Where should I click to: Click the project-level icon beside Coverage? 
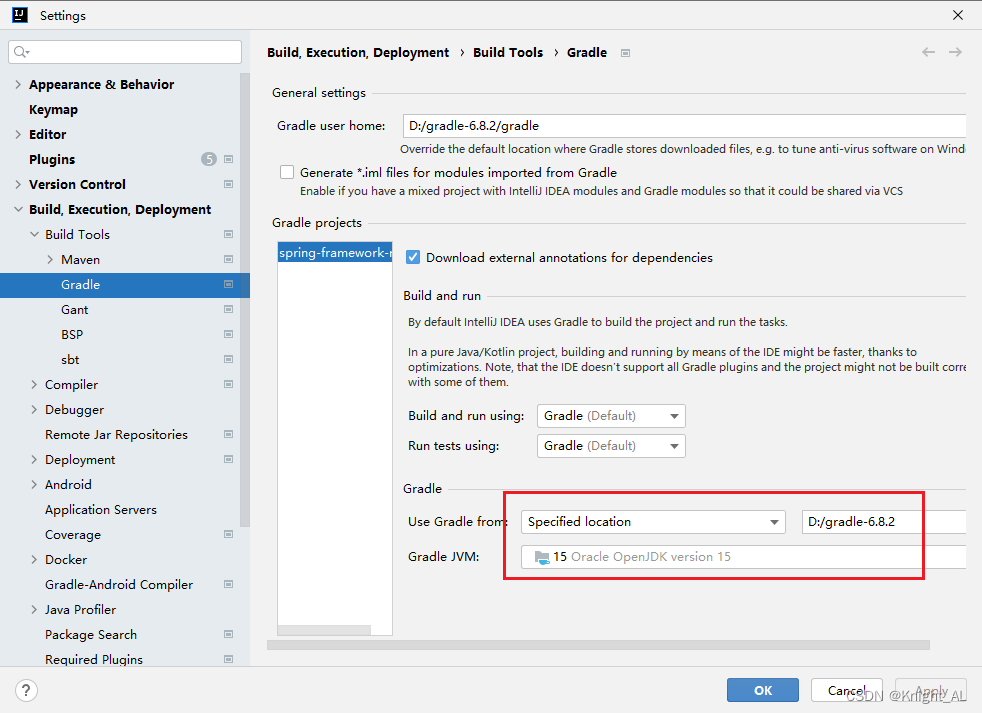229,534
